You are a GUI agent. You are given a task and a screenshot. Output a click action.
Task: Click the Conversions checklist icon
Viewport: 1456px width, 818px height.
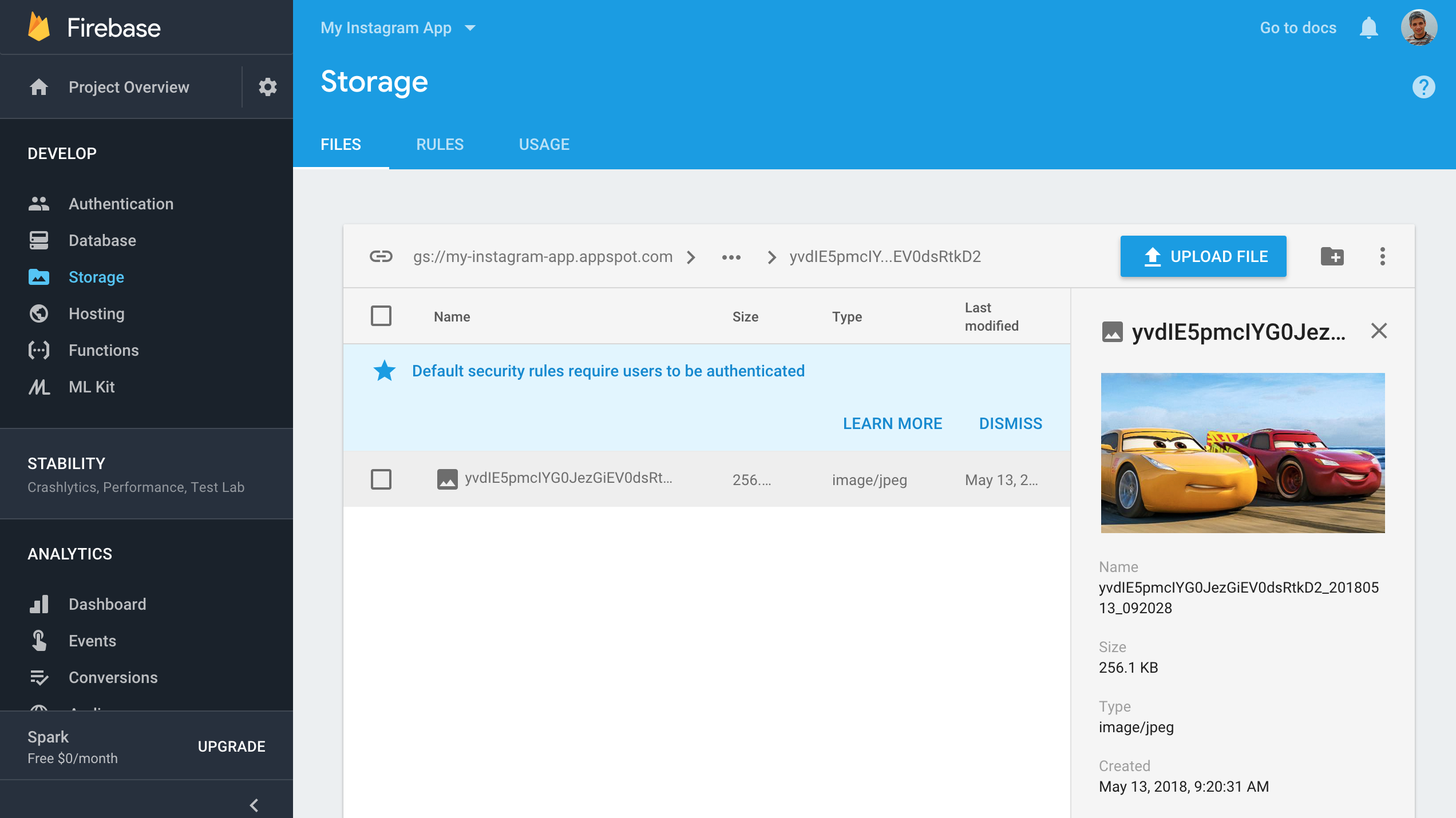[39, 677]
